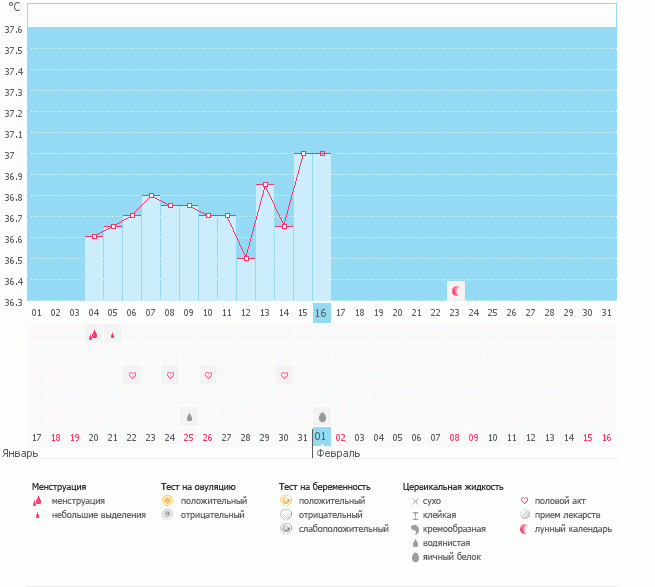This screenshot has height=587, width=655.
Task: Click the temperature point on cycle day 13
Action: point(265,184)
